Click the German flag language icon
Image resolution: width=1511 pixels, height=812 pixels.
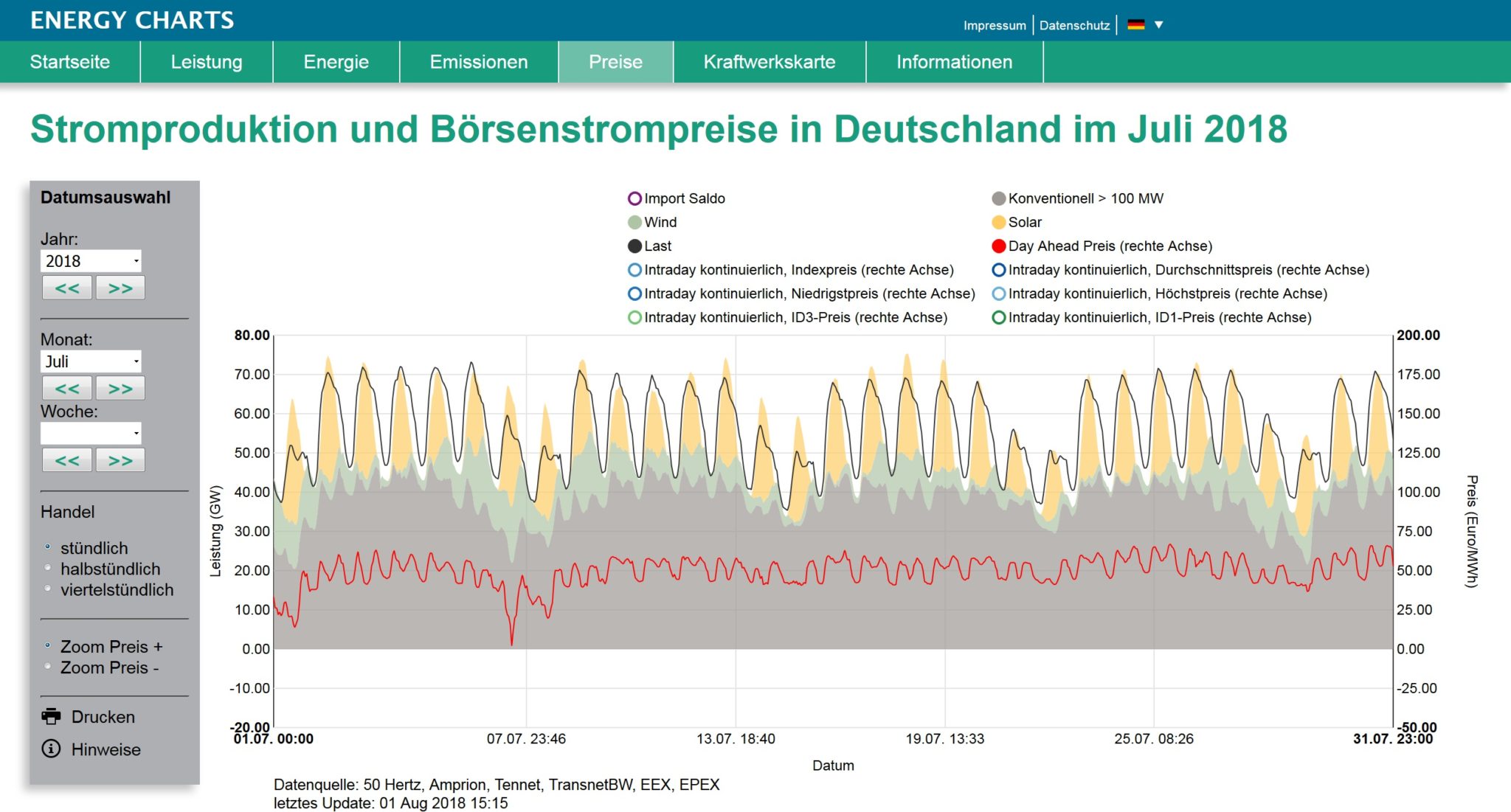(x=1135, y=24)
